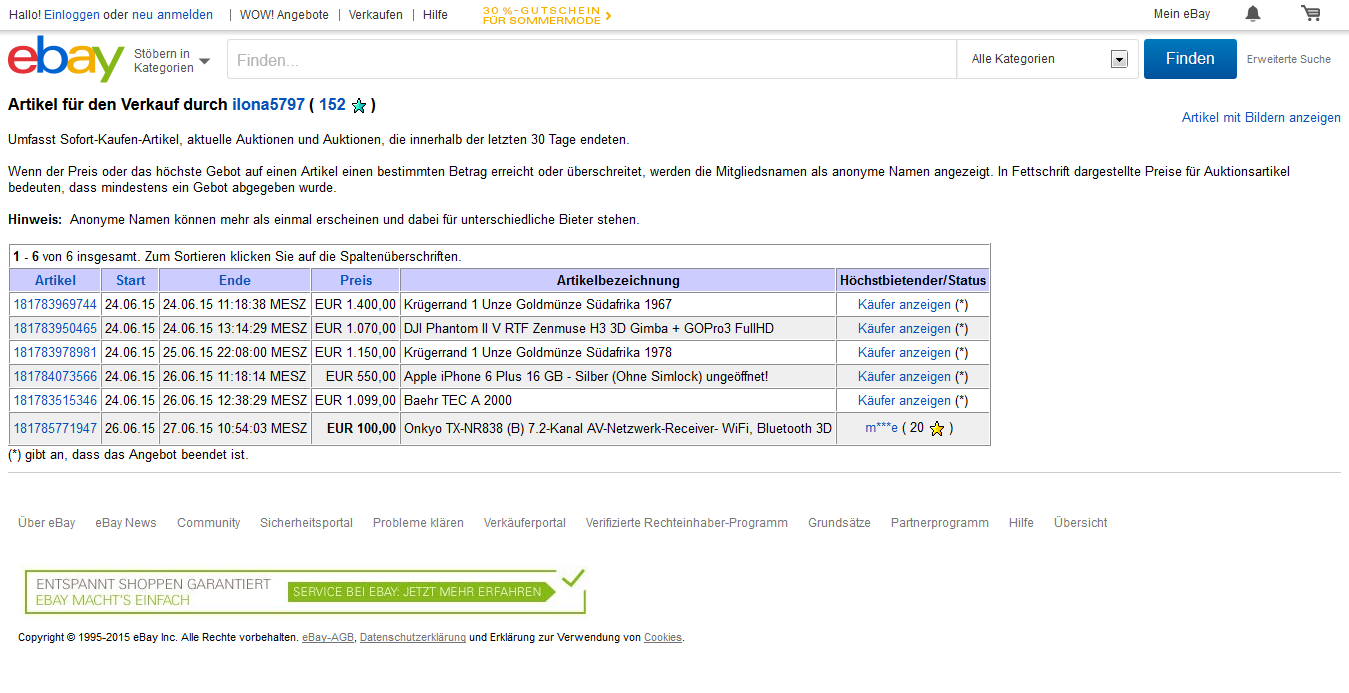Viewport: 1349px width, 693px height.
Task: Open the Grundsätze footer link
Action: point(839,523)
